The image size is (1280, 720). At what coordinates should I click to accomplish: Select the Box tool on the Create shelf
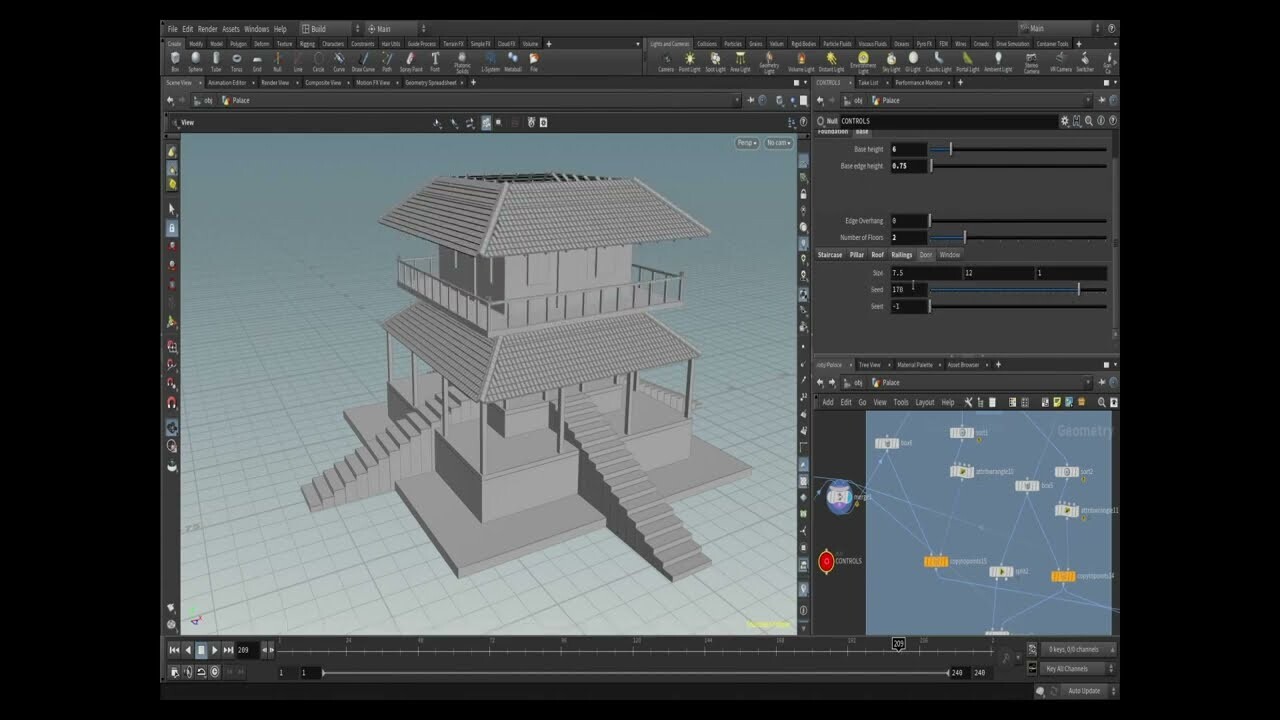(176, 61)
